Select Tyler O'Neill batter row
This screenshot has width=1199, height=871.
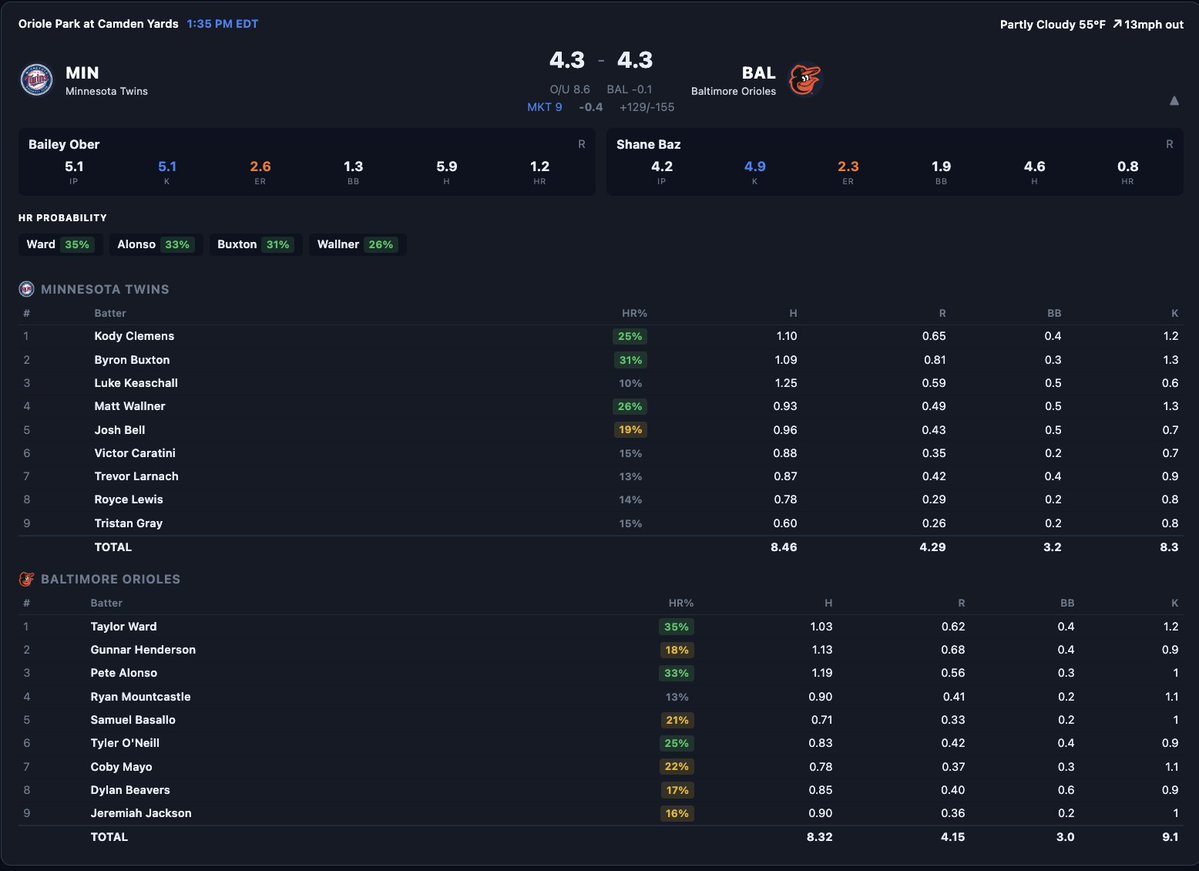point(600,743)
